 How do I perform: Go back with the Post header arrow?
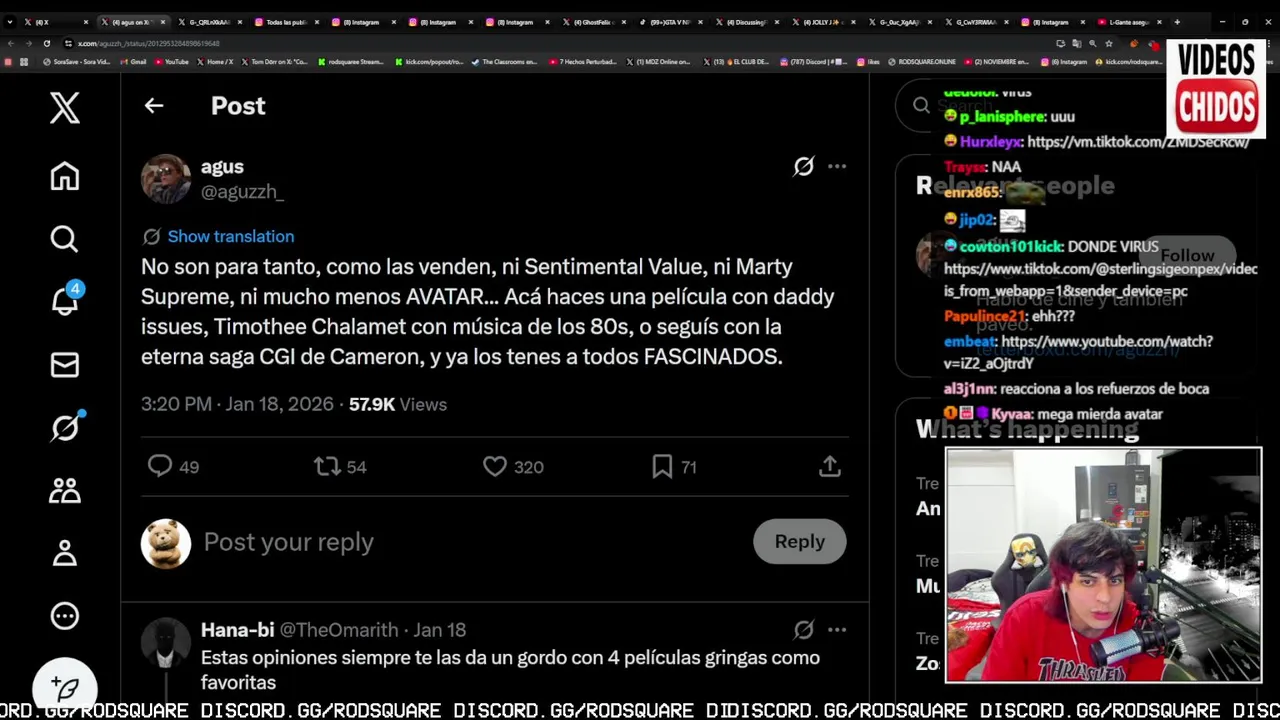(x=153, y=105)
